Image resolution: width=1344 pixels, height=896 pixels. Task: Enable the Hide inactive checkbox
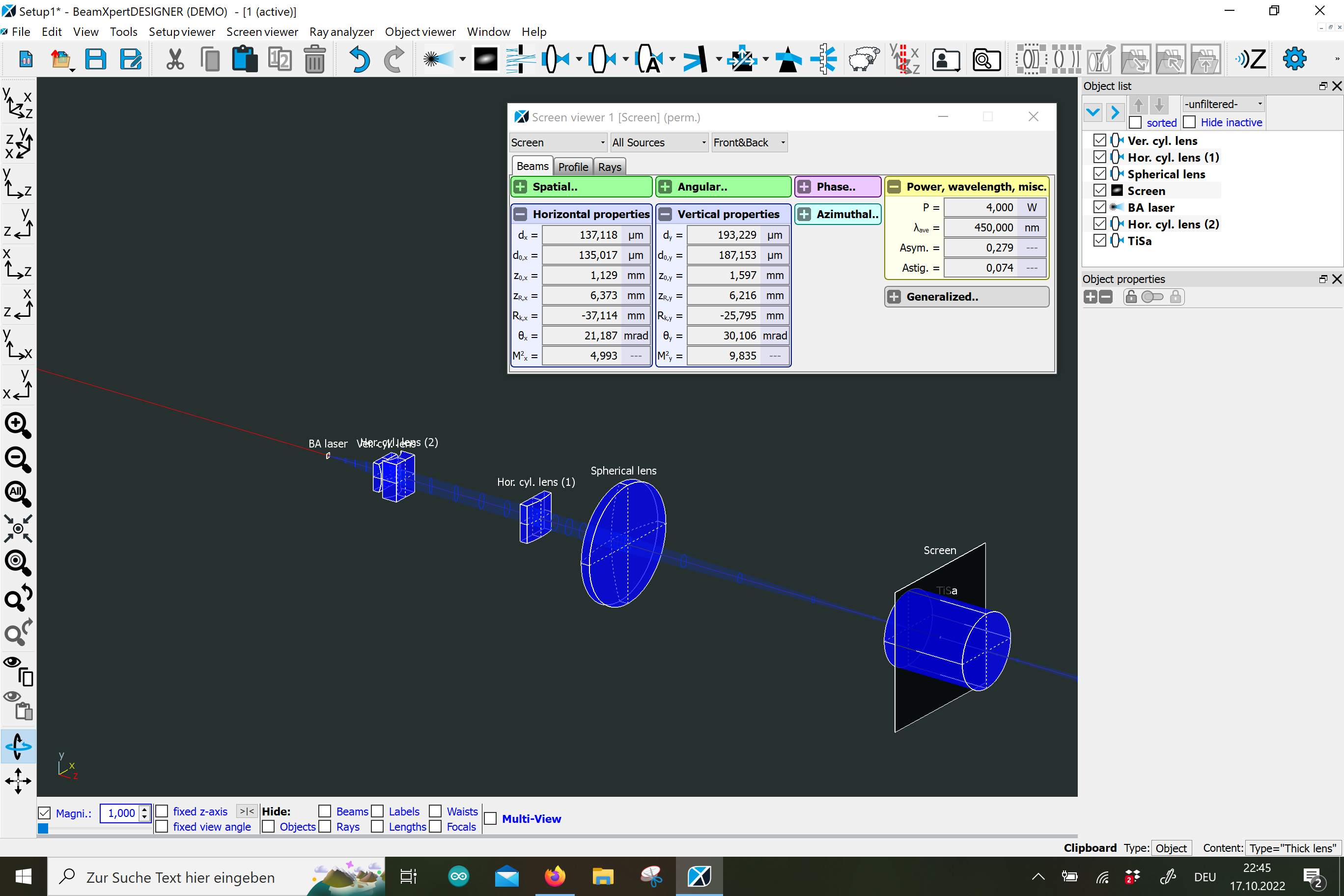[x=1190, y=122]
